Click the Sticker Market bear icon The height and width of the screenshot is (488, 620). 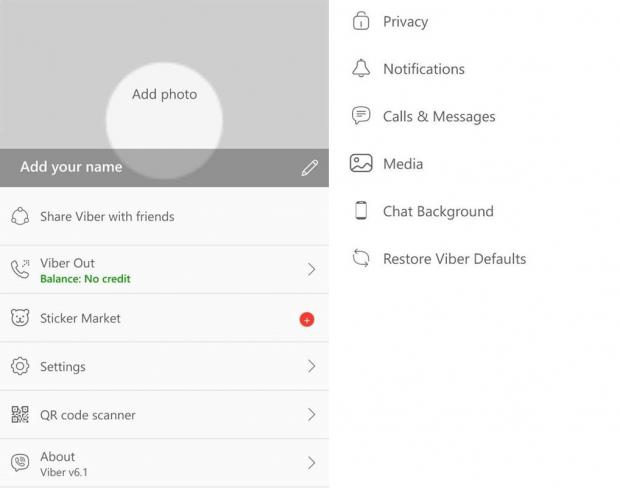click(x=20, y=319)
